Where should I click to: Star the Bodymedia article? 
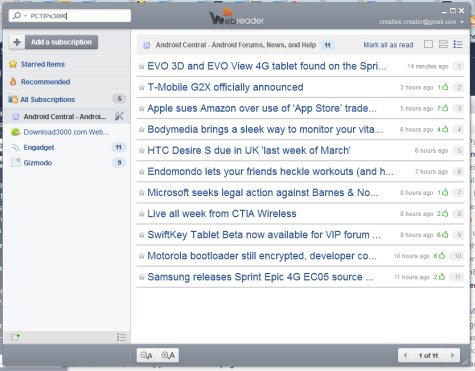(142, 129)
